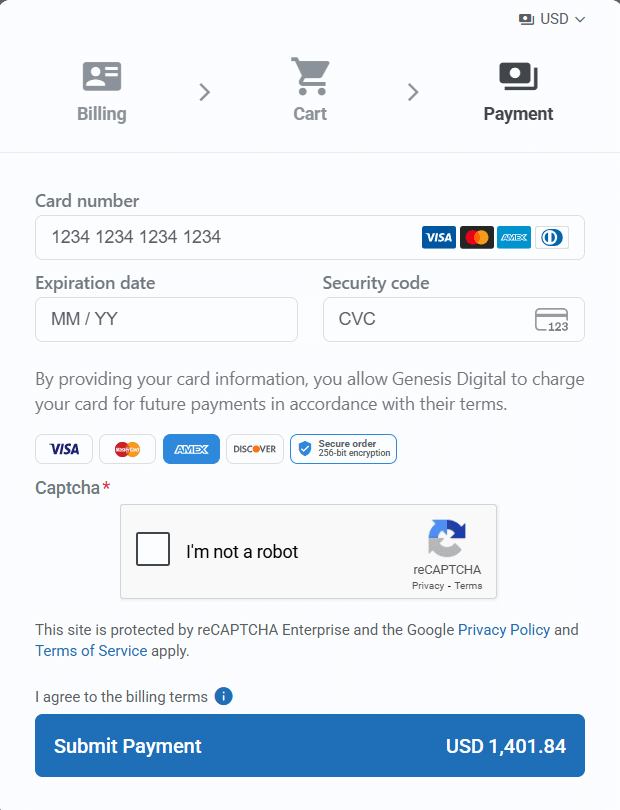Open the Terms of Service link
Screen dimensions: 620x810
[x=91, y=650]
